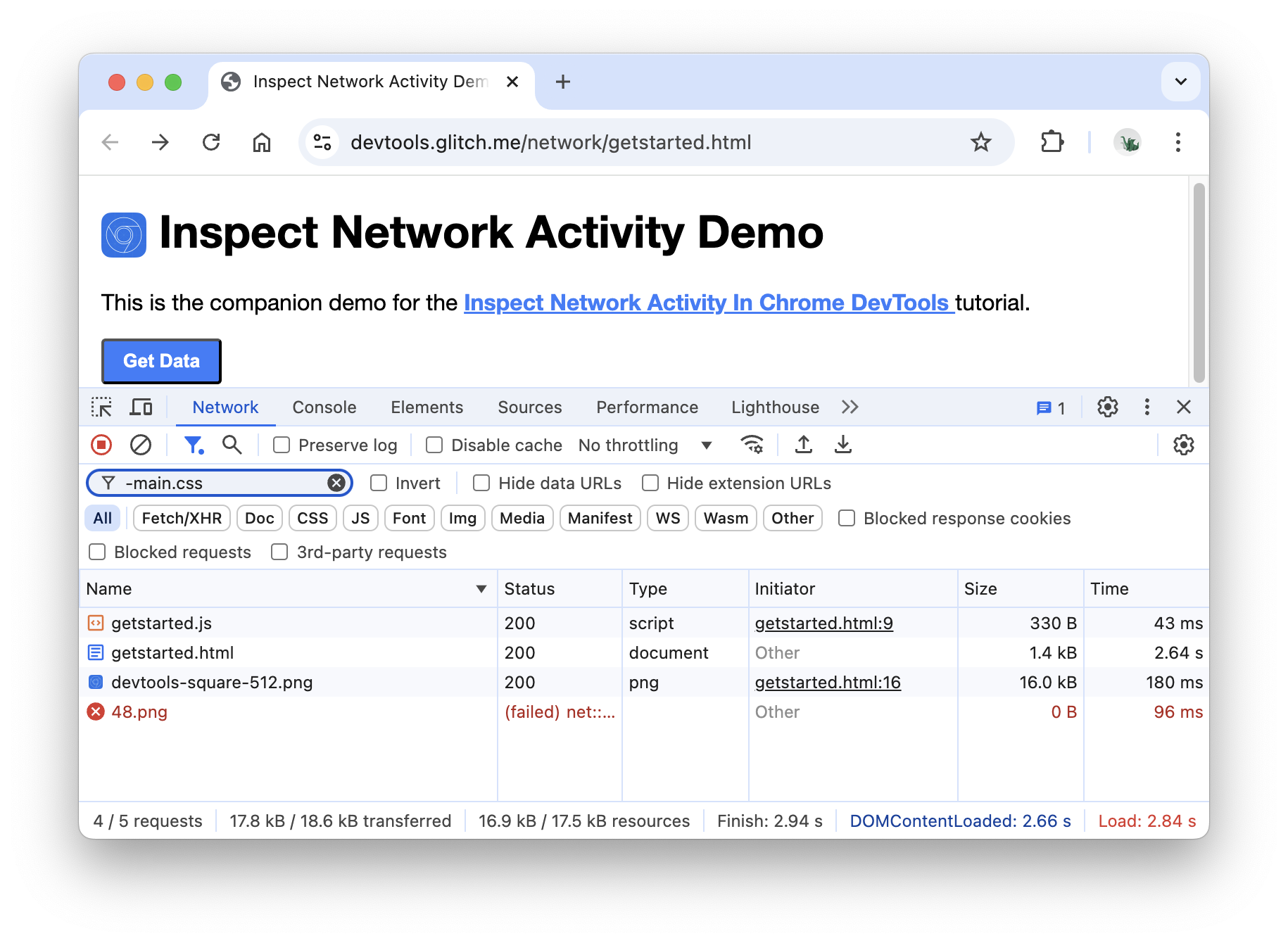This screenshot has width=1288, height=943.
Task: Enable the Preserve log checkbox
Action: [282, 444]
